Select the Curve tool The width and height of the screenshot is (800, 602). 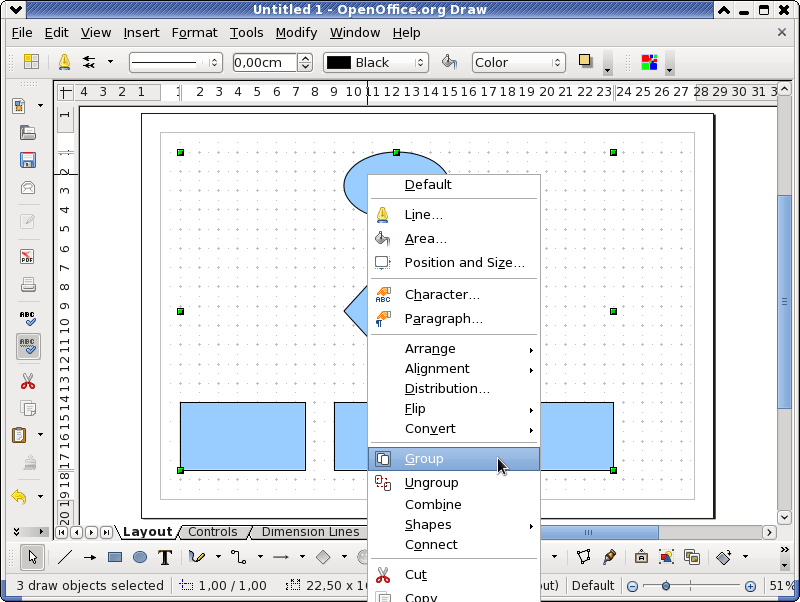(196, 557)
